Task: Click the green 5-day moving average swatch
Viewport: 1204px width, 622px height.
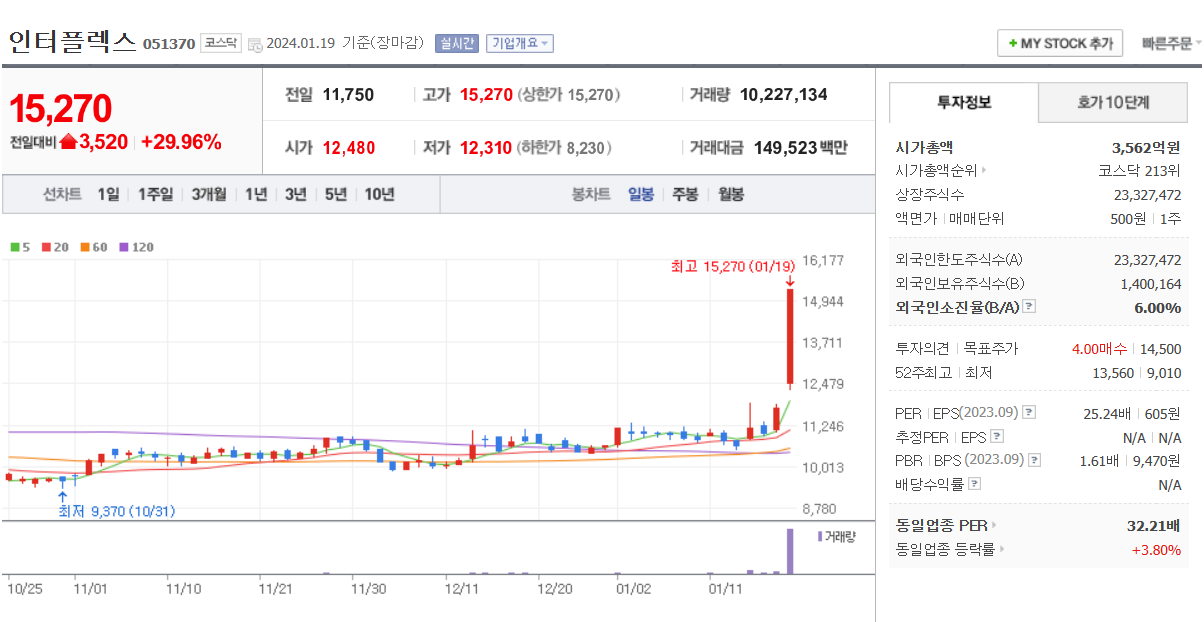Action: [x=15, y=247]
